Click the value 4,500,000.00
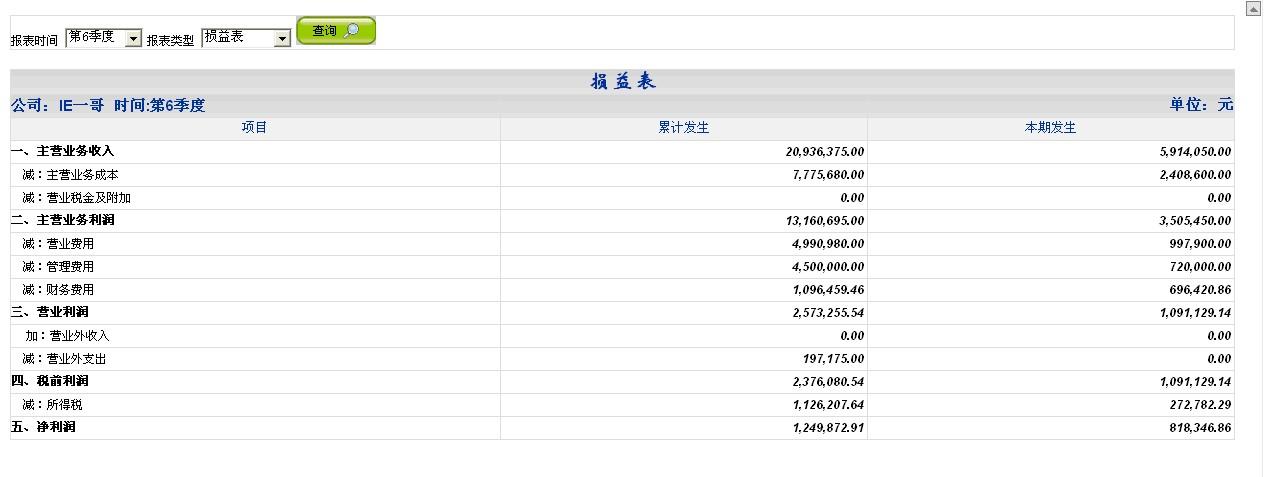The height and width of the screenshot is (477, 1267). [x=828, y=267]
